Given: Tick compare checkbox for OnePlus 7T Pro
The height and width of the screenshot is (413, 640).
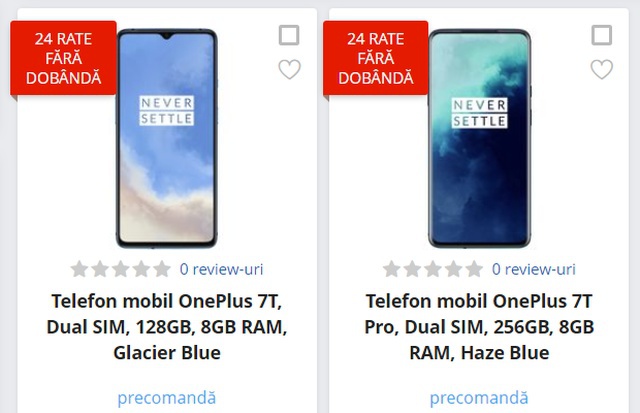Looking at the screenshot, I should [602, 35].
